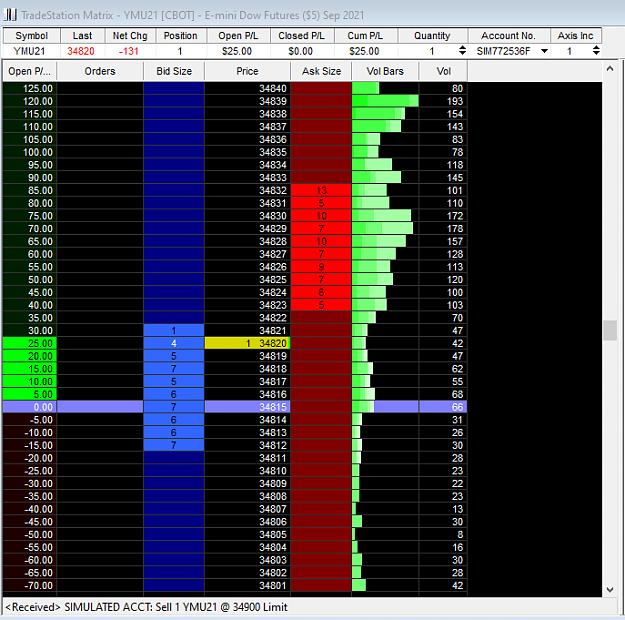Image resolution: width=625 pixels, height=620 pixels.
Task: Click the Closed P/L column header
Action: (x=302, y=36)
